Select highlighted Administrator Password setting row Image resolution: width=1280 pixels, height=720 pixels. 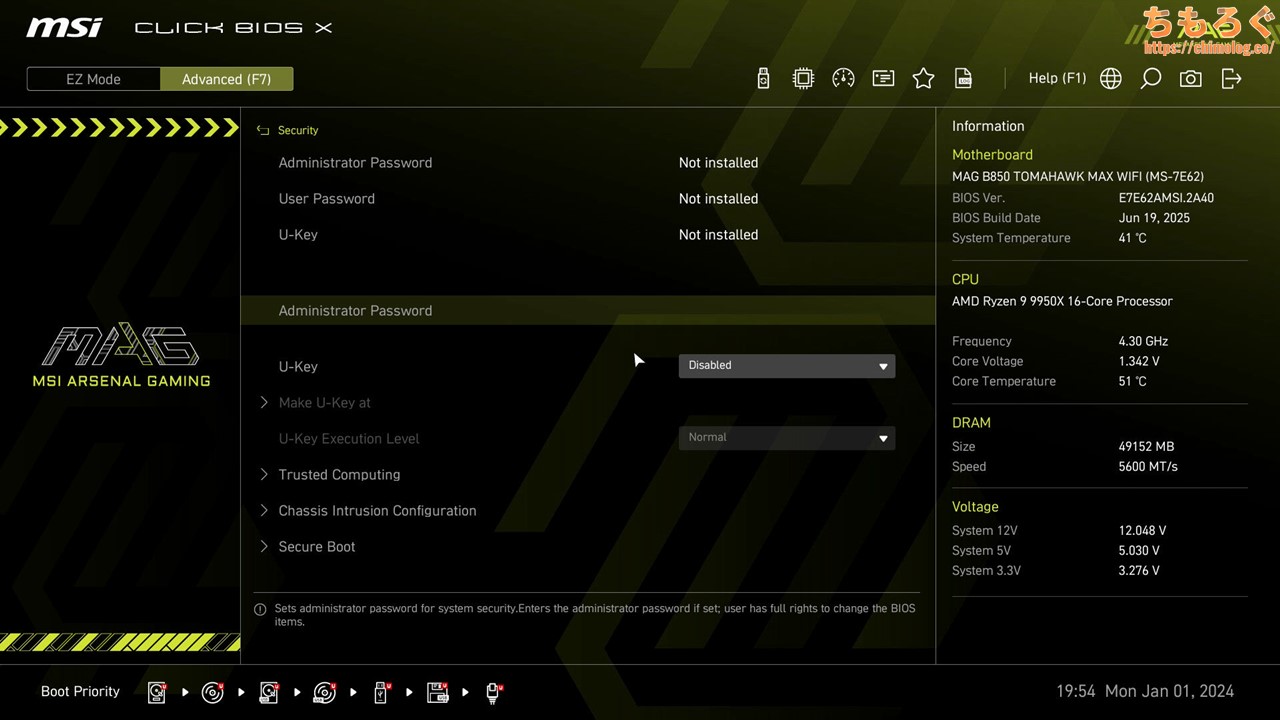[x=586, y=311]
